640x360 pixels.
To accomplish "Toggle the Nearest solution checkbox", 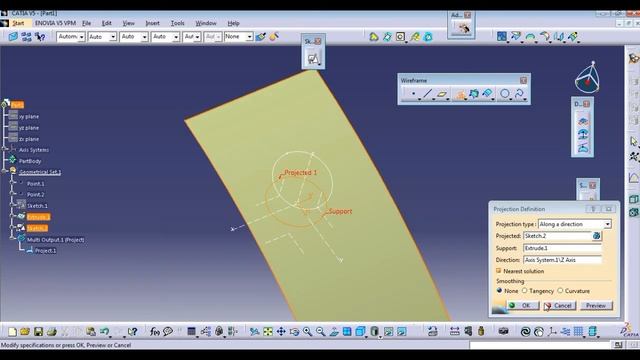I will click(x=498, y=271).
